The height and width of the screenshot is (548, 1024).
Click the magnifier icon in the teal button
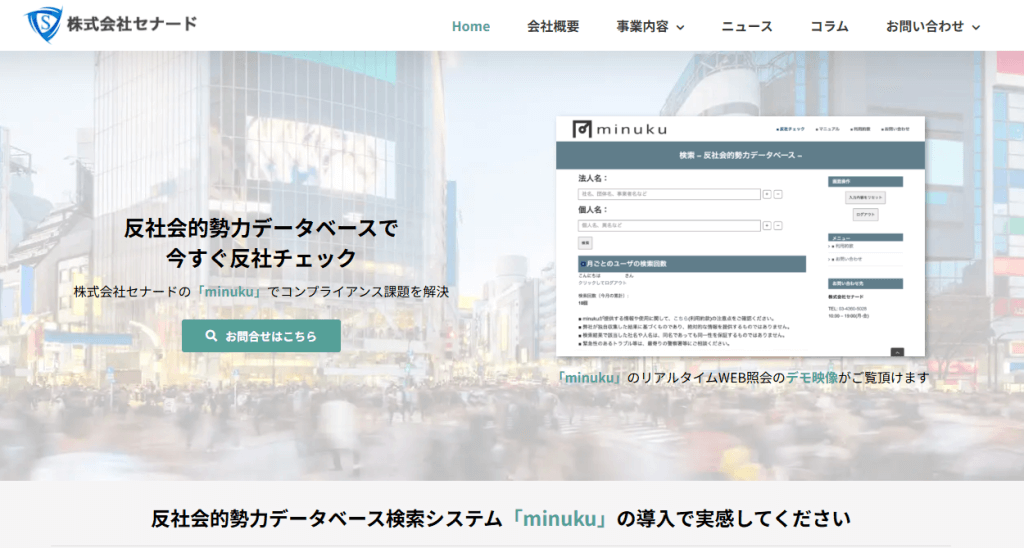pos(211,336)
